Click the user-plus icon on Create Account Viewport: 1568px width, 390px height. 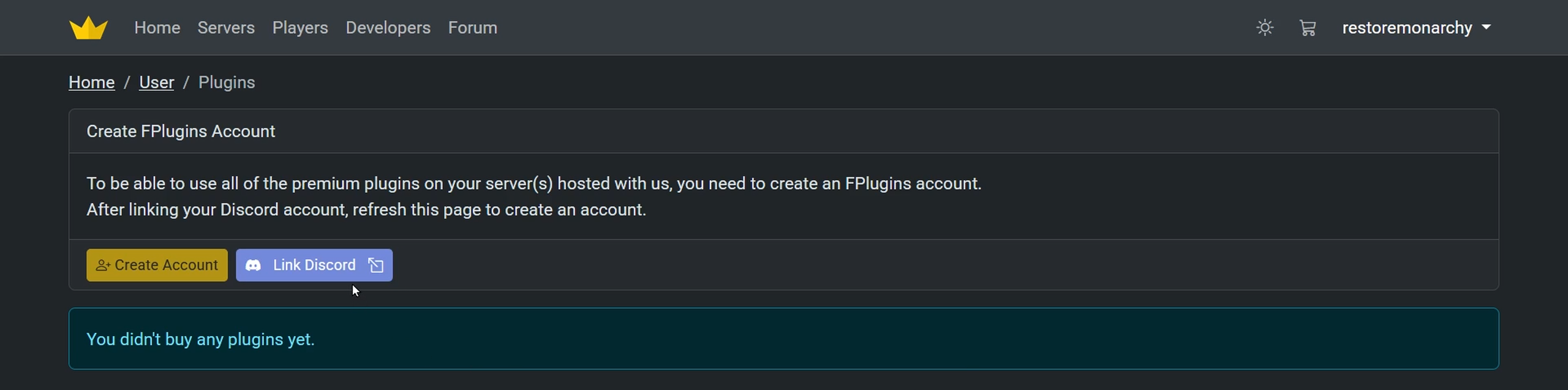103,265
